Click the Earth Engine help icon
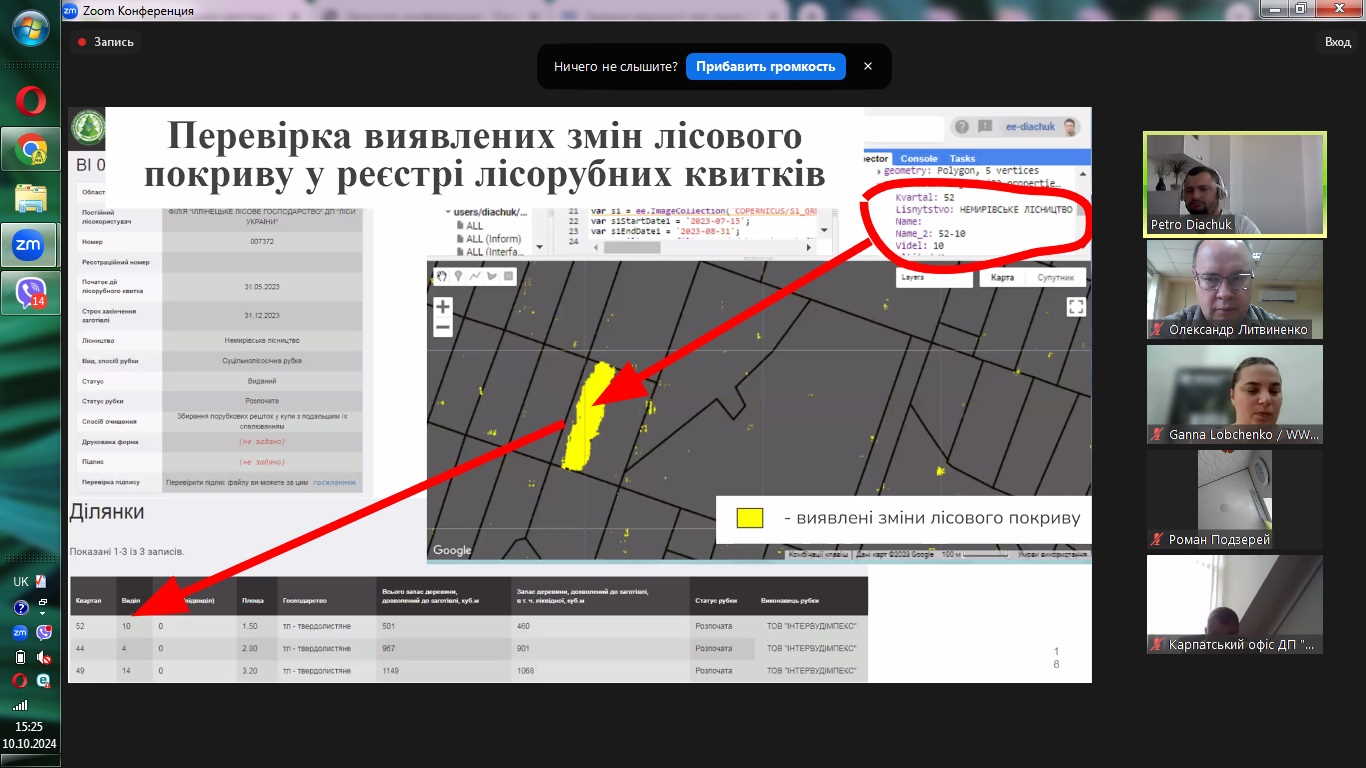Image resolution: width=1366 pixels, height=768 pixels. 962,127
